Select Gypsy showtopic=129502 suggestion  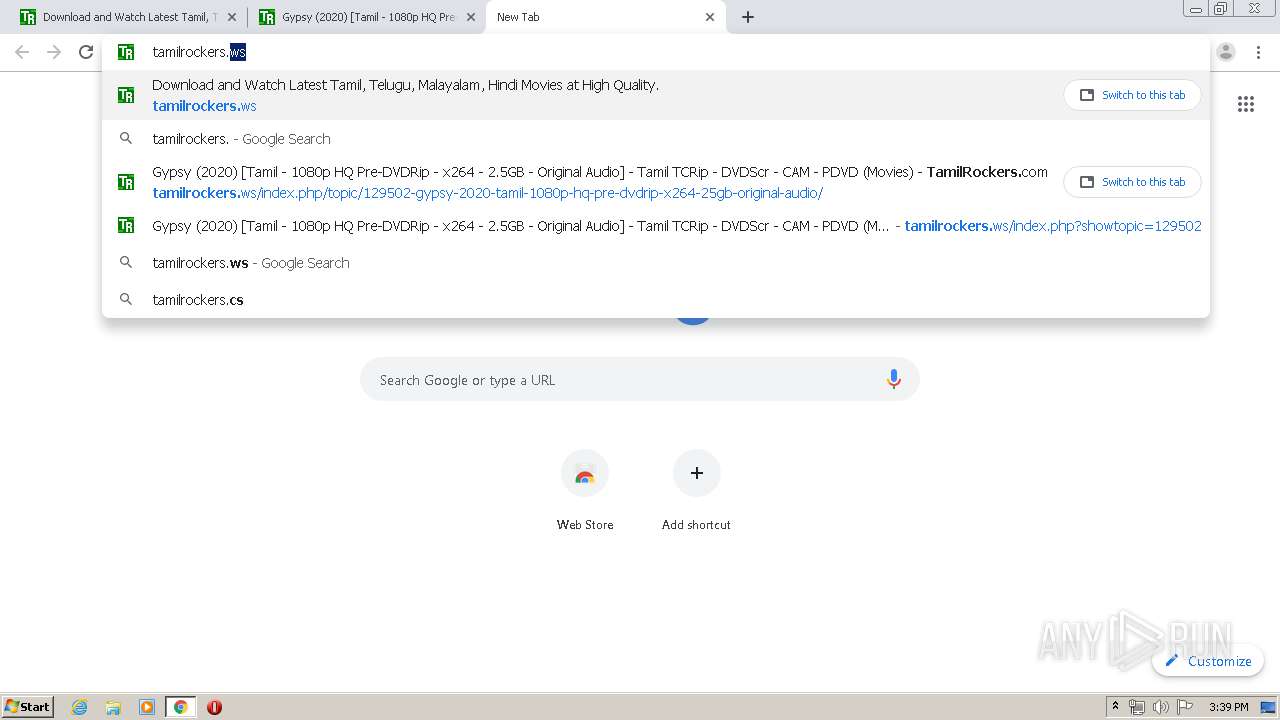pos(656,226)
